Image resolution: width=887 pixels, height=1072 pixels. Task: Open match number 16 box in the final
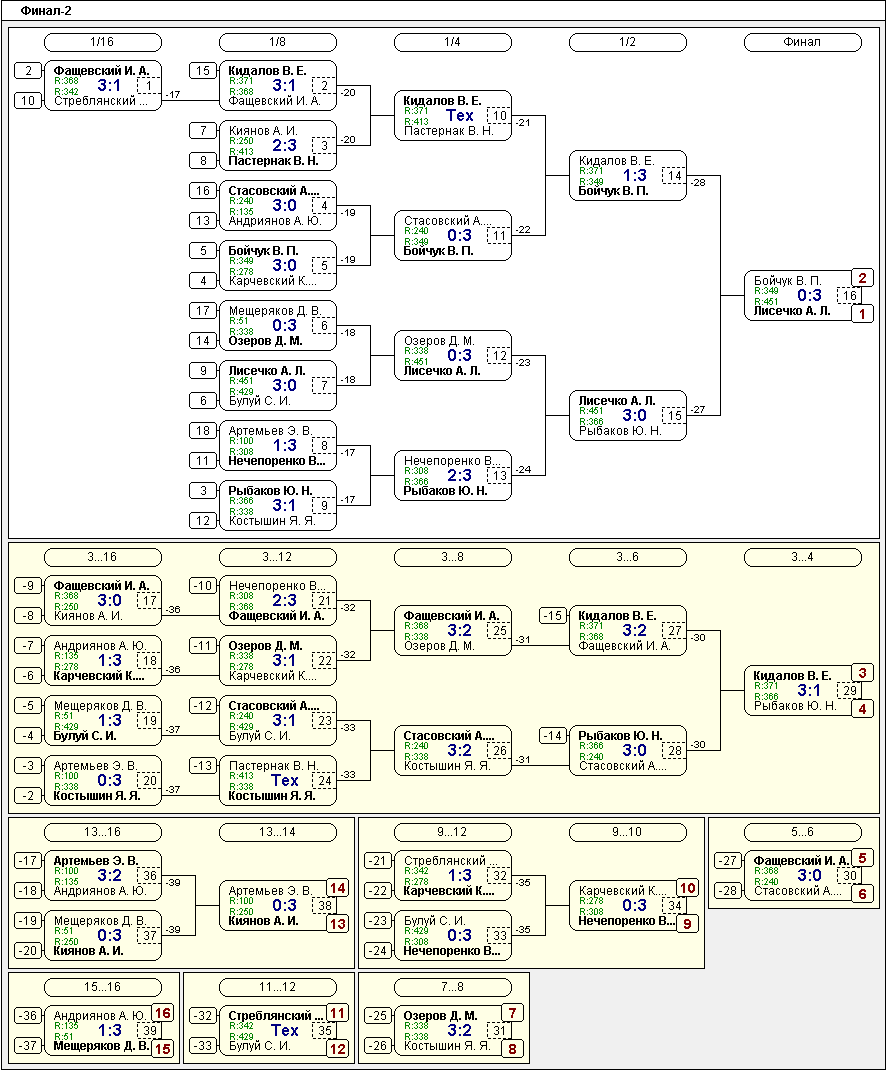849,296
